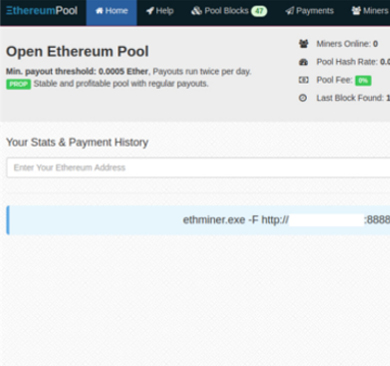Focus the Enter Your Ethereum Address field
This screenshot has width=390, height=366.
coord(198,168)
